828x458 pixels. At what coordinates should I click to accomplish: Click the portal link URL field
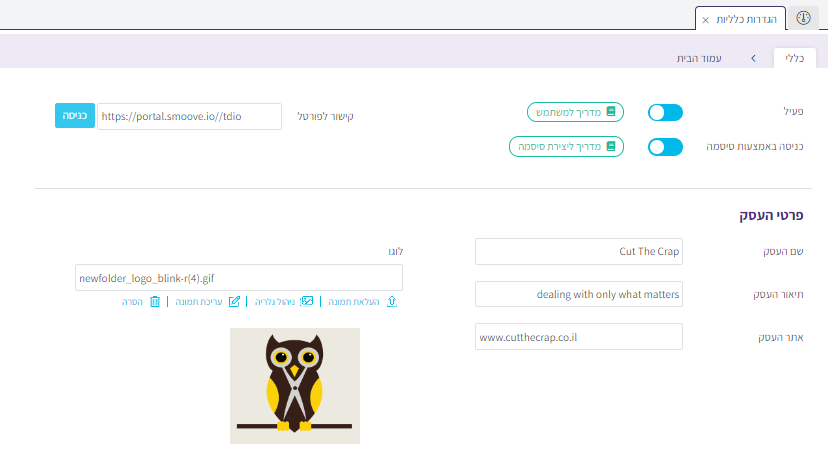189,116
